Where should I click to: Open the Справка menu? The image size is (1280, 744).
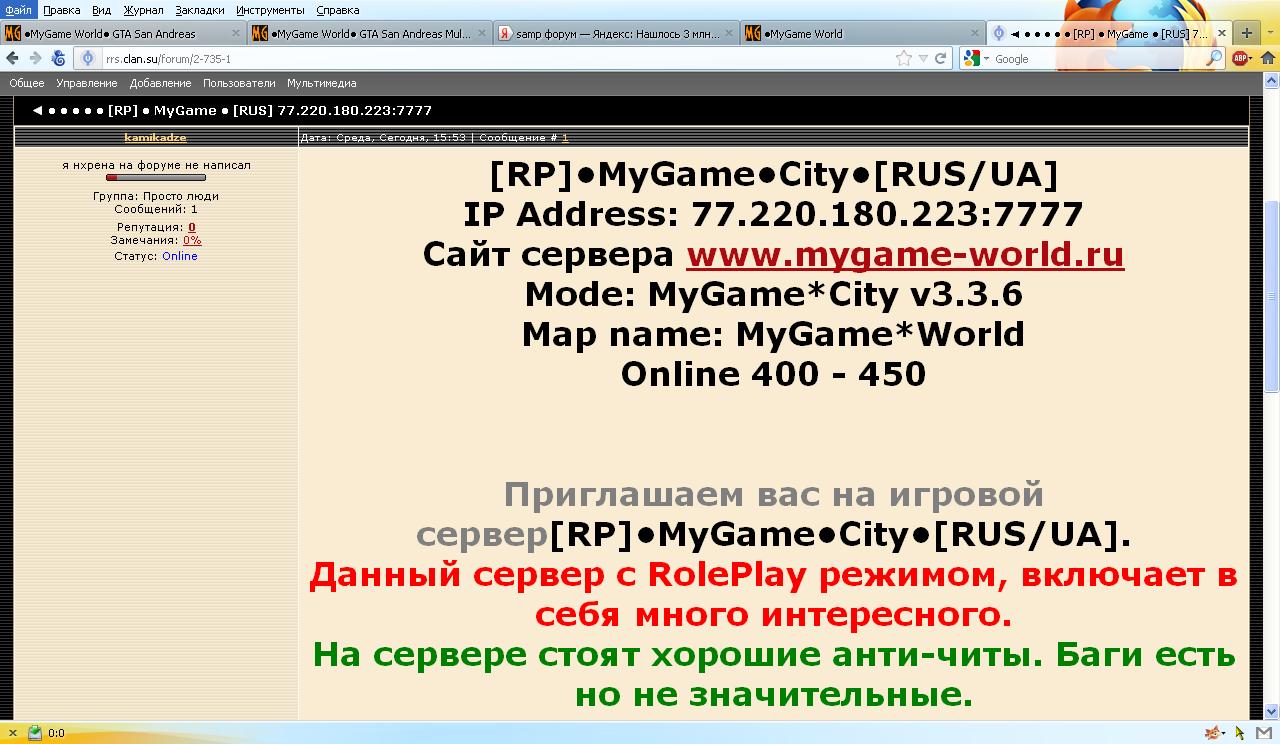(x=338, y=10)
